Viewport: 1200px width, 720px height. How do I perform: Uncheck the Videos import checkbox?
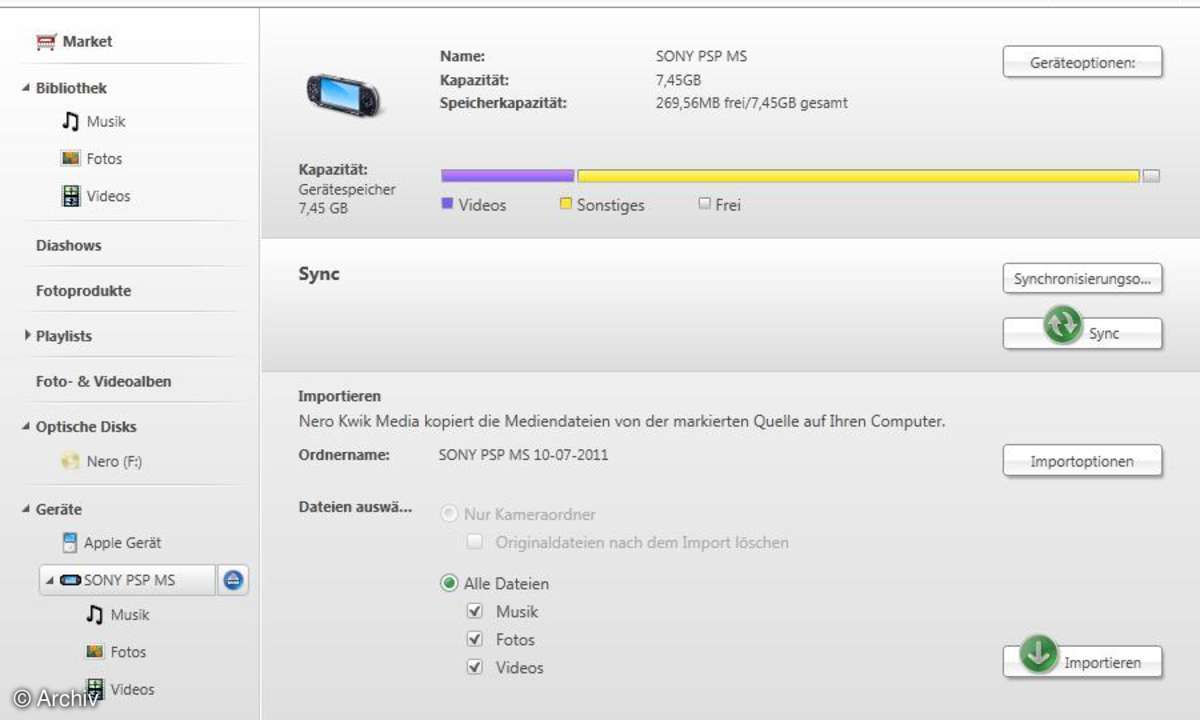(475, 667)
